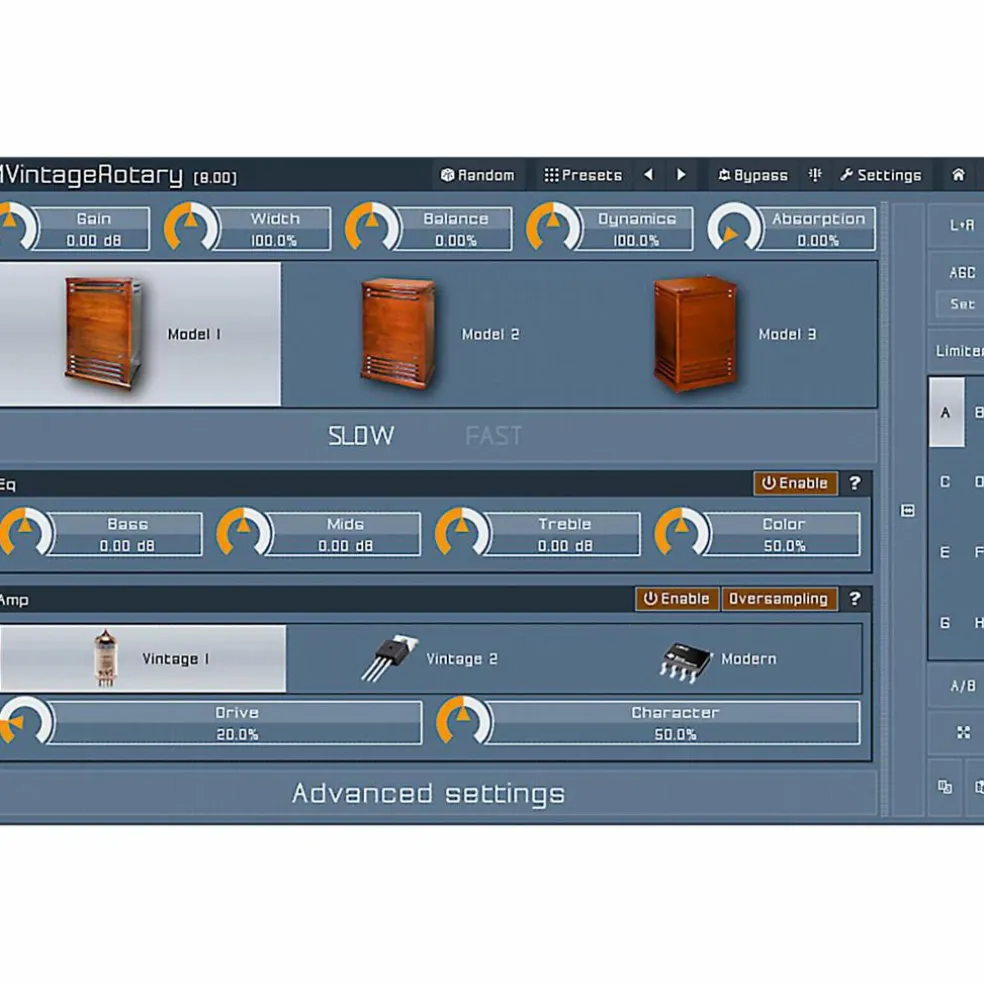Click the Absorption value 0.00%

[818, 240]
